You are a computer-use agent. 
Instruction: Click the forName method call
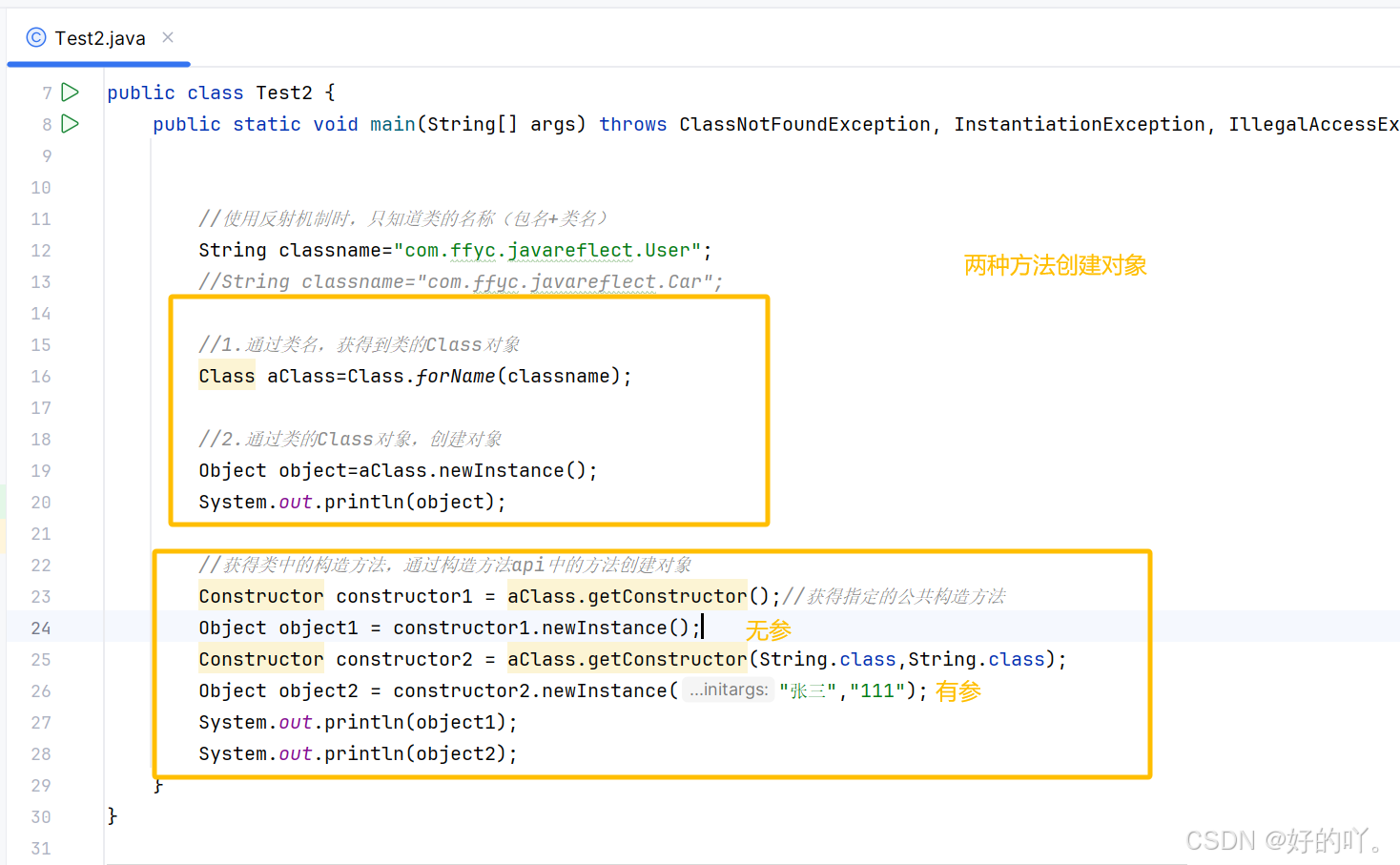coord(456,377)
